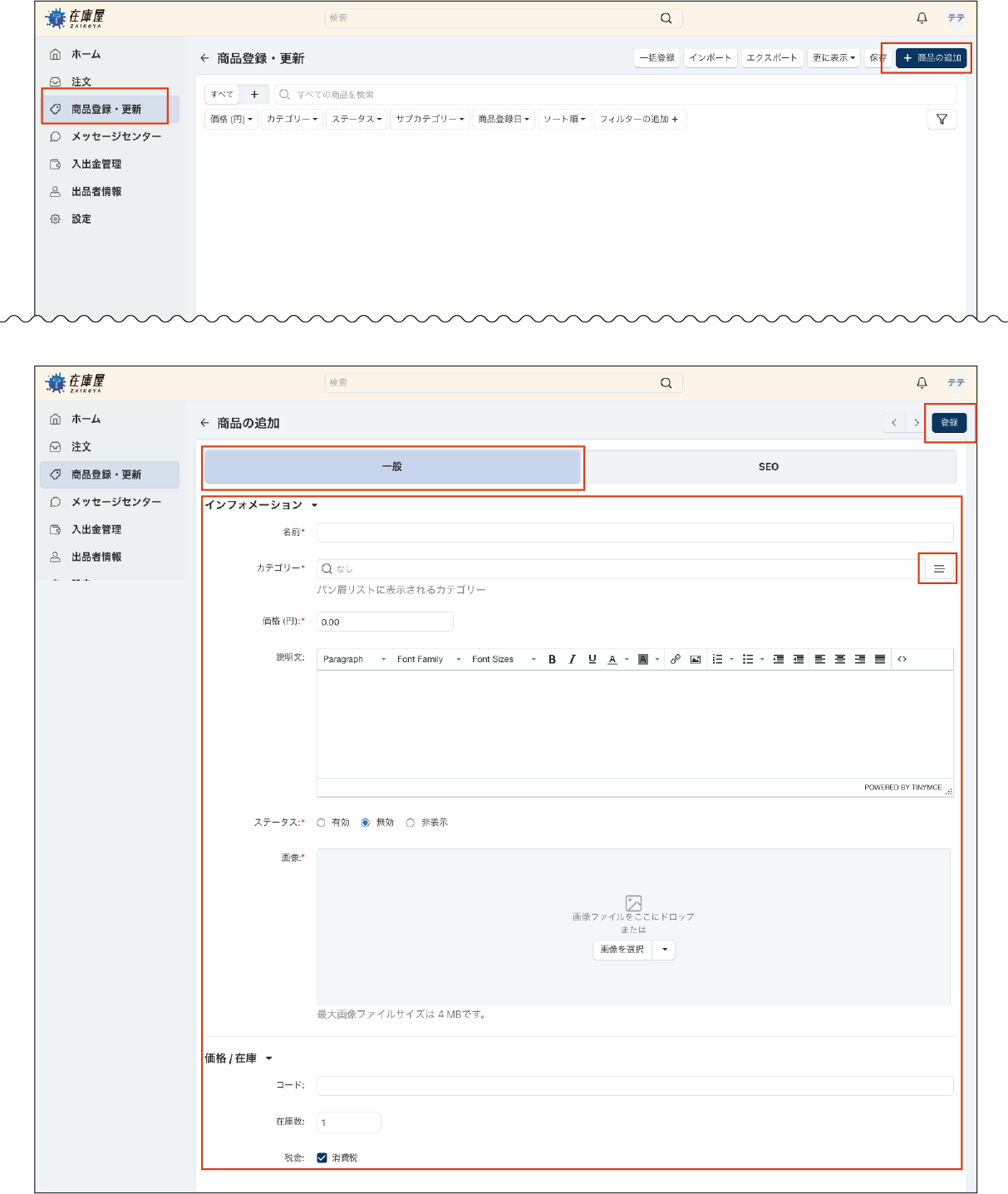The height and width of the screenshot is (1194, 1008).
Task: Select the center alignment icon
Action: (842, 658)
